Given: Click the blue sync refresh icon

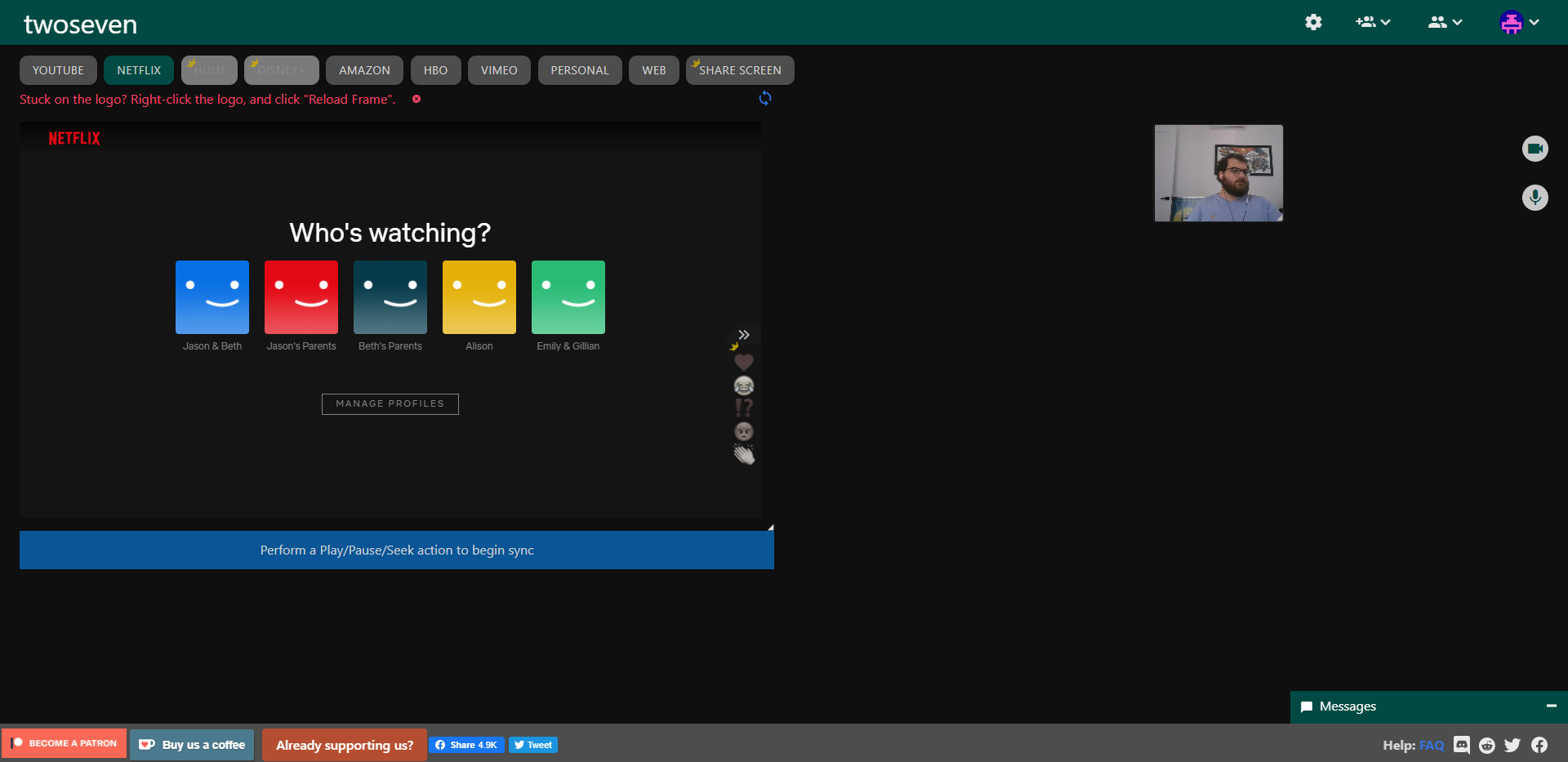Looking at the screenshot, I should point(765,98).
